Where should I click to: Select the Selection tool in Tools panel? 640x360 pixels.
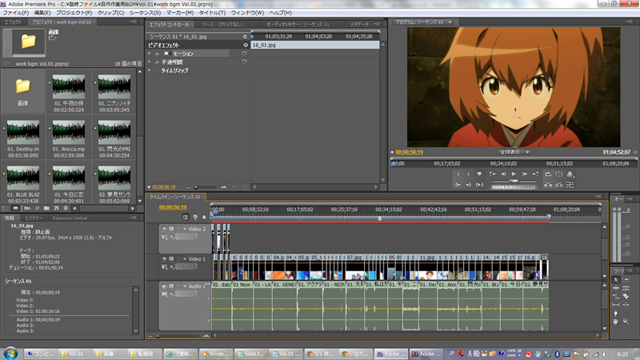616,280
